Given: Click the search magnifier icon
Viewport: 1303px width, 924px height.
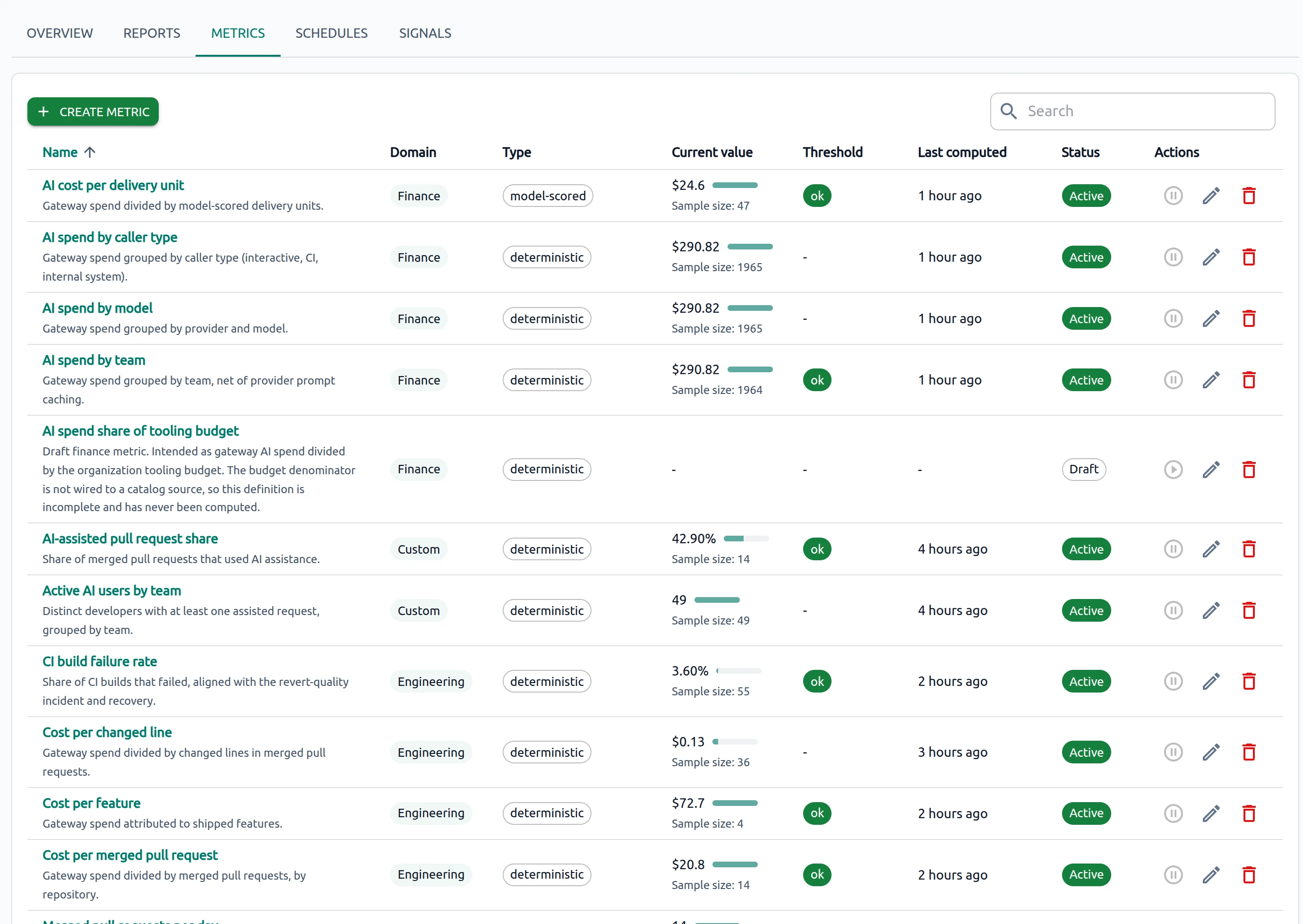Looking at the screenshot, I should pyautogui.click(x=1008, y=111).
